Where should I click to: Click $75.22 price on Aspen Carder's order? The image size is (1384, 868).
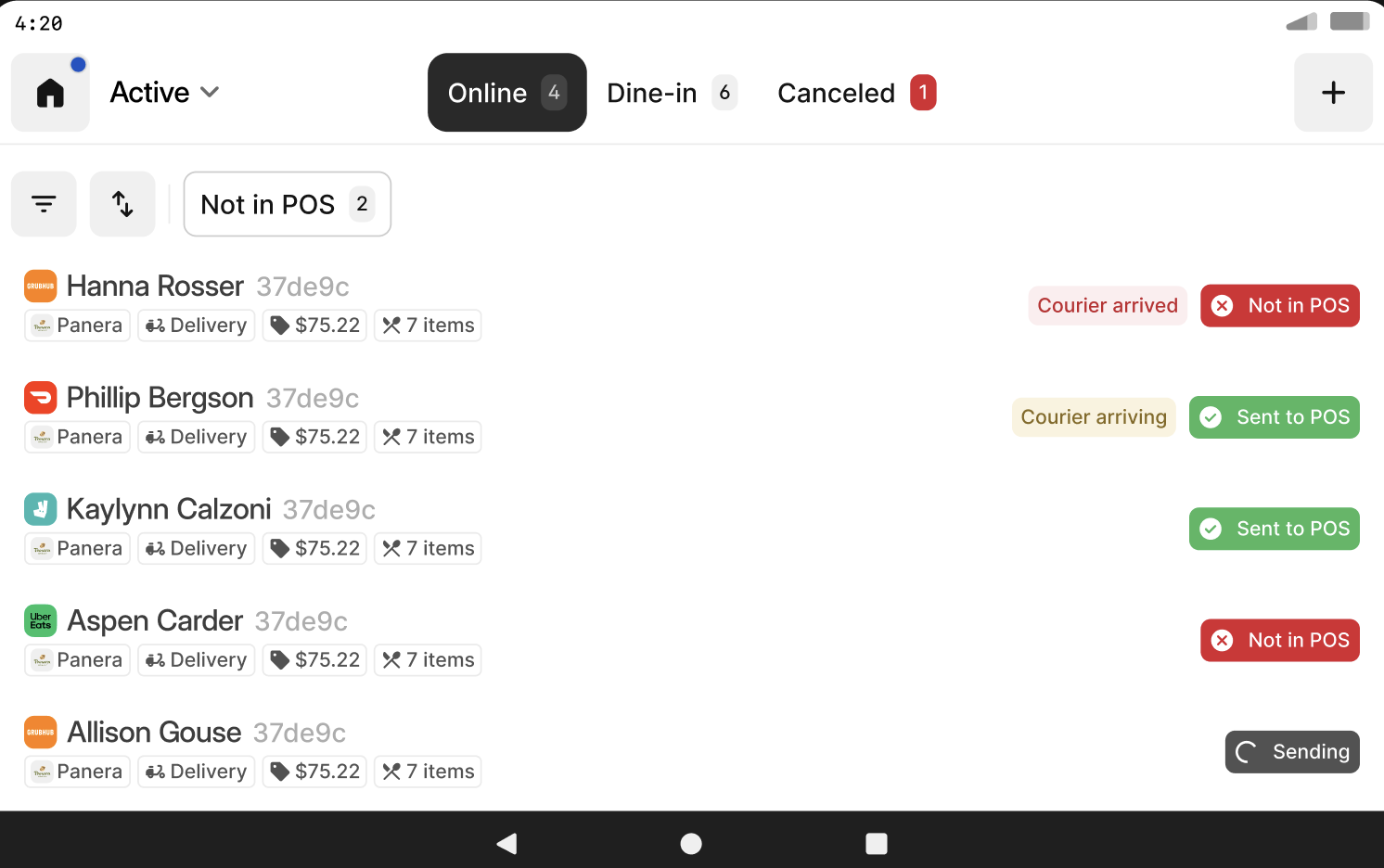coord(314,659)
